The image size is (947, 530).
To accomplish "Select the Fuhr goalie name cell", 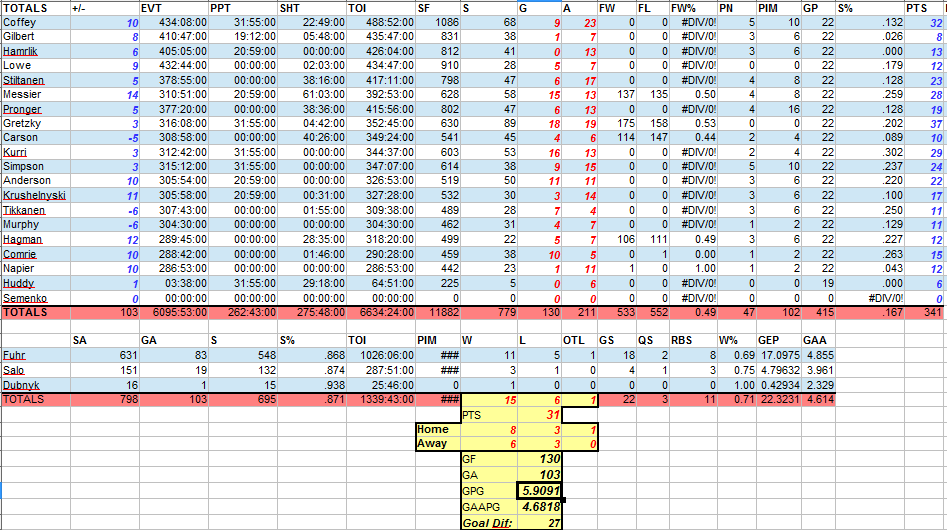I will [x=36, y=356].
